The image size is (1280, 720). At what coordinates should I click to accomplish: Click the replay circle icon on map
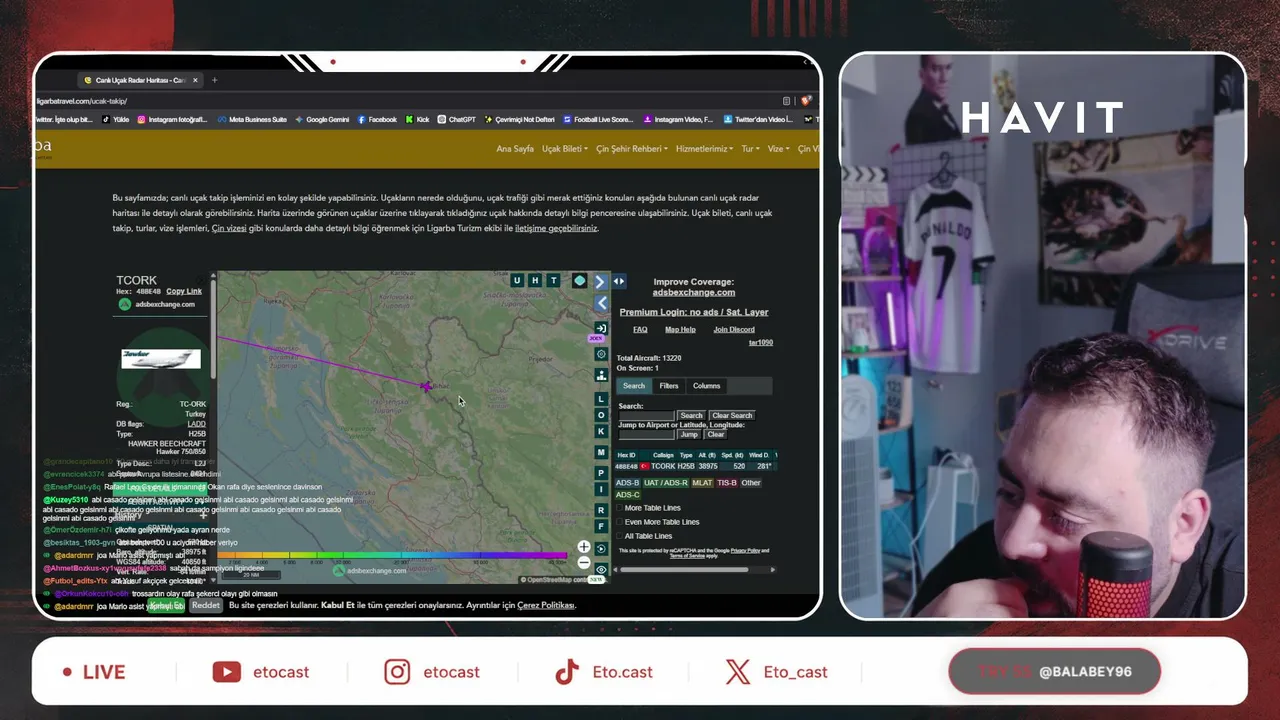pos(601,548)
